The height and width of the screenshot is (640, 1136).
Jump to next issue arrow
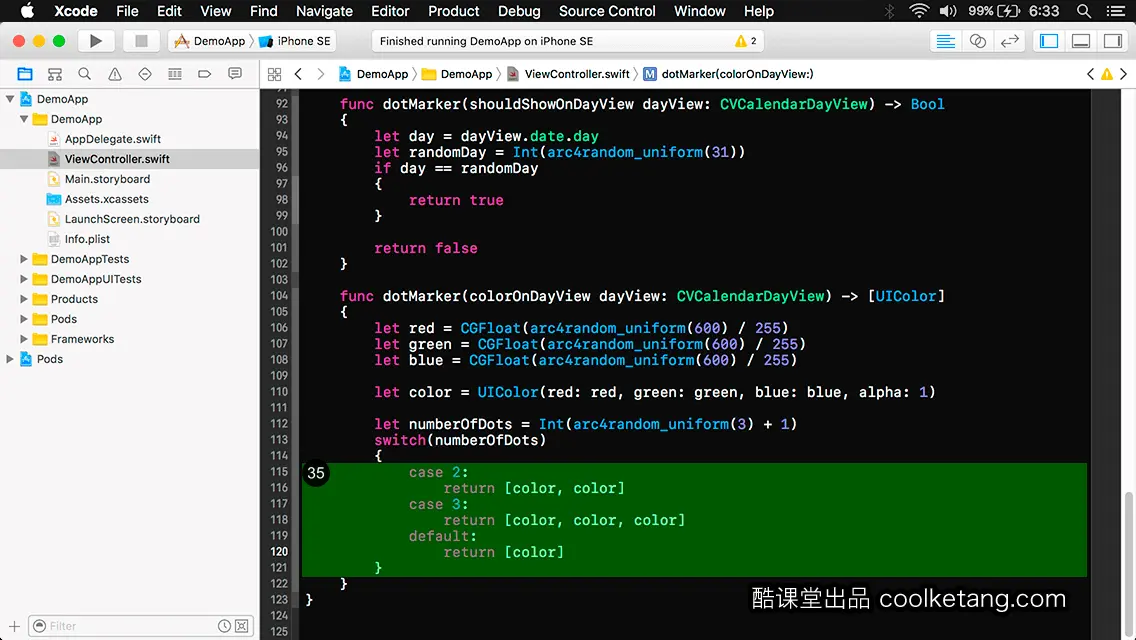(1124, 74)
